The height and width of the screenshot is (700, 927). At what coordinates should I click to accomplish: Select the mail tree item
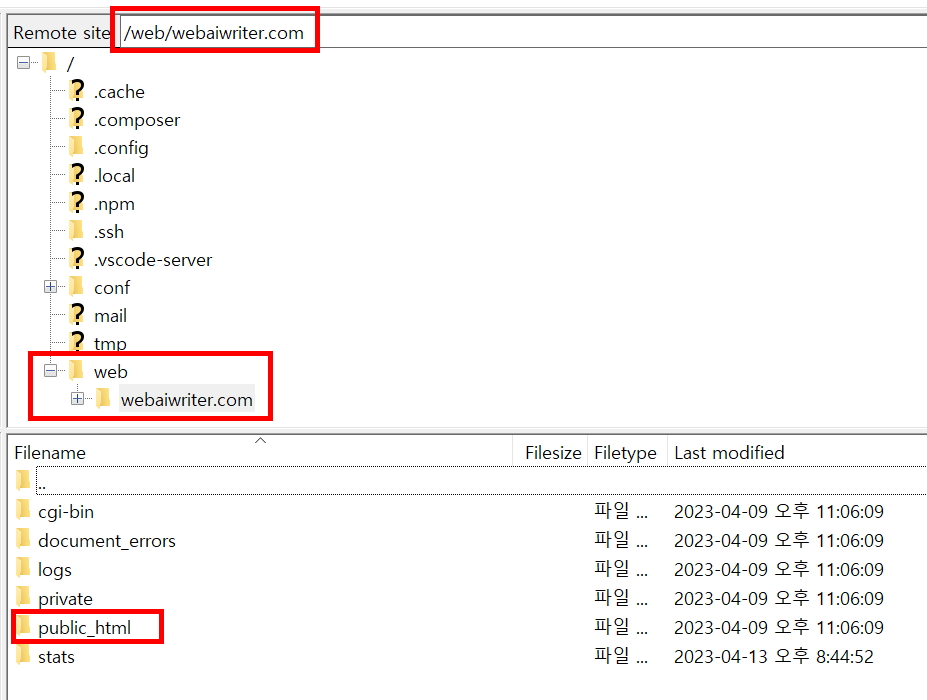click(x=111, y=316)
